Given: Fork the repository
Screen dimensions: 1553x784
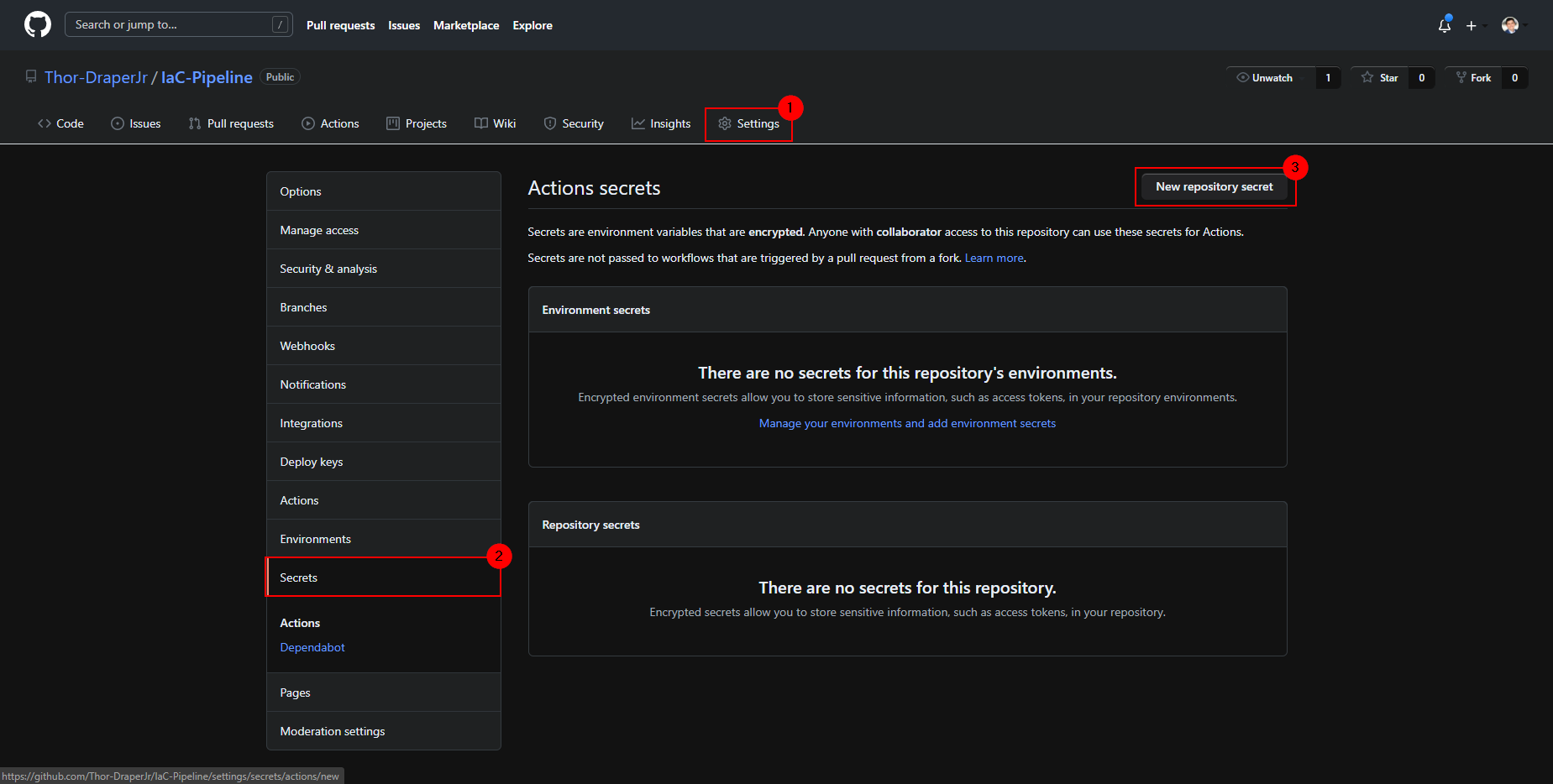Looking at the screenshot, I should coord(1473,77).
